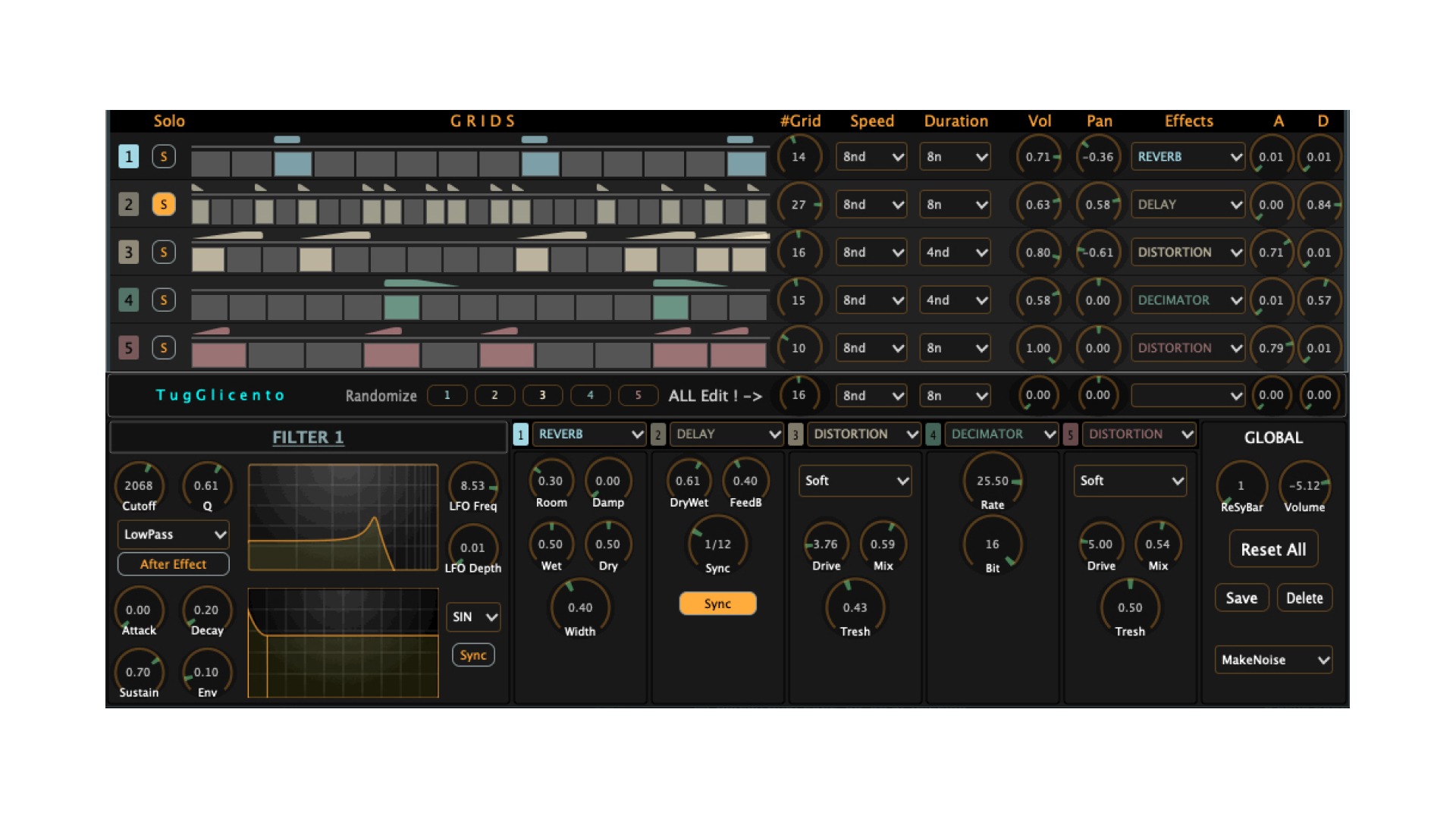Open track 4 Effects dropdown showing DECIMATOR
1456x819 pixels.
coord(1188,300)
